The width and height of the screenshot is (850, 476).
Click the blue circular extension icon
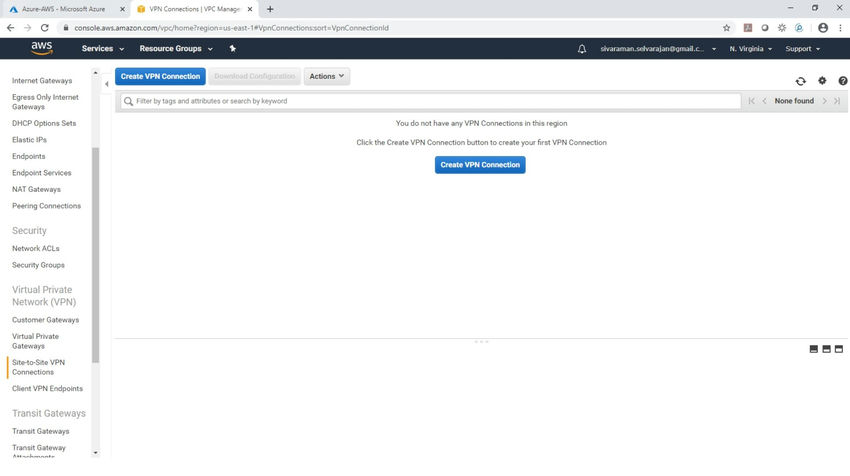[799, 28]
